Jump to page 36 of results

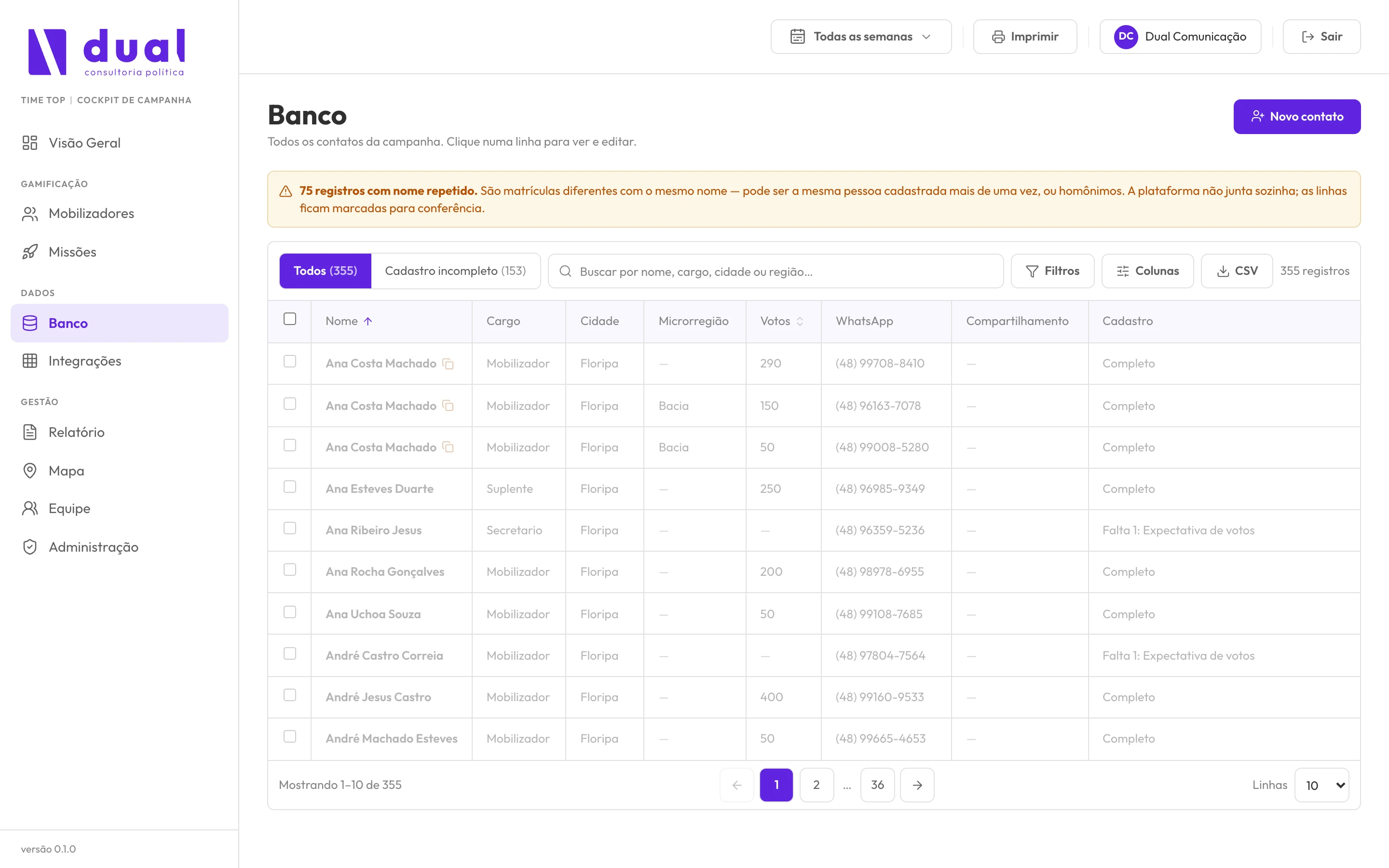coord(878,786)
